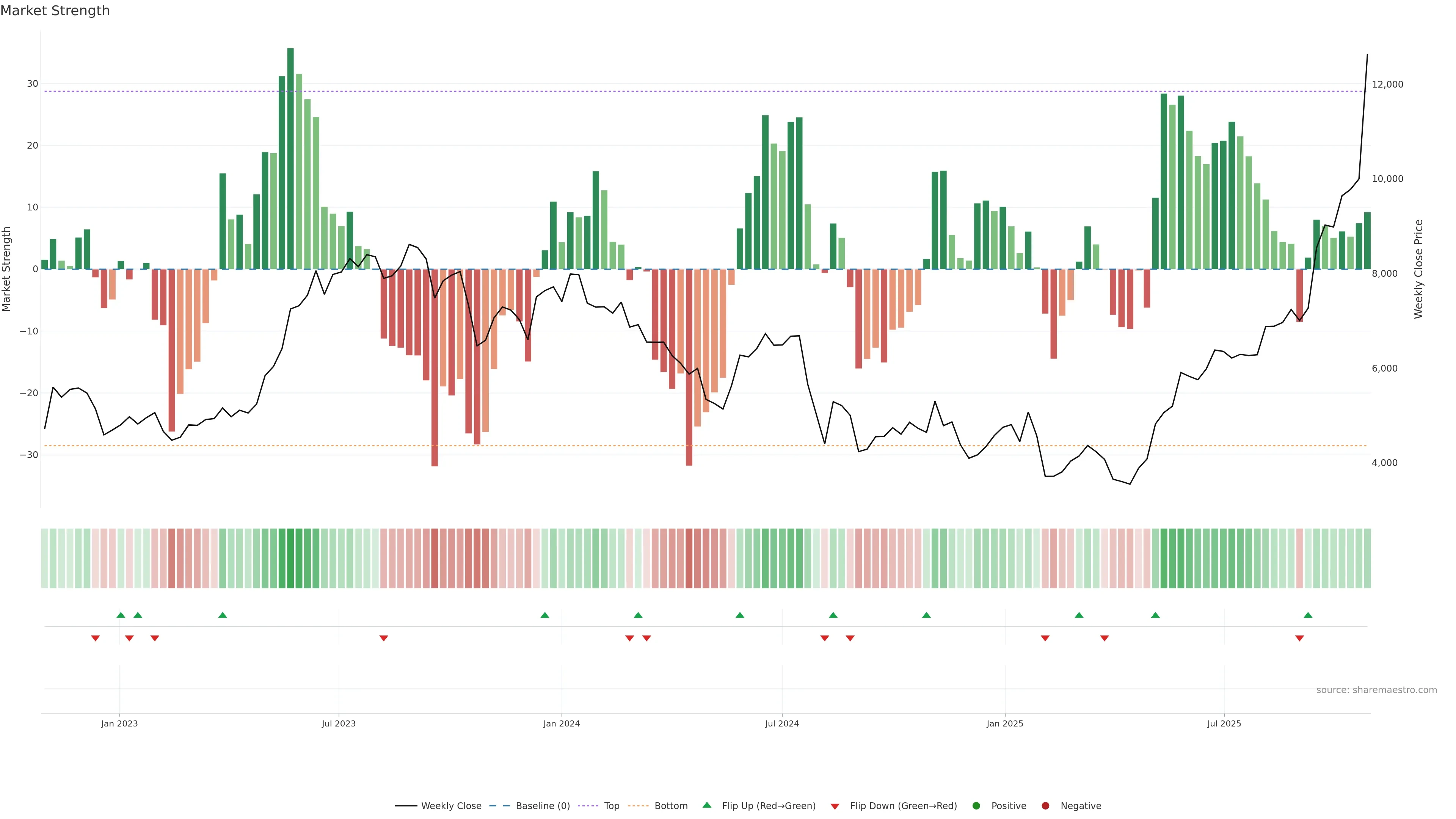Click the Negative red circle legend icon
Screen dimensions: 1456x819
1045,806
